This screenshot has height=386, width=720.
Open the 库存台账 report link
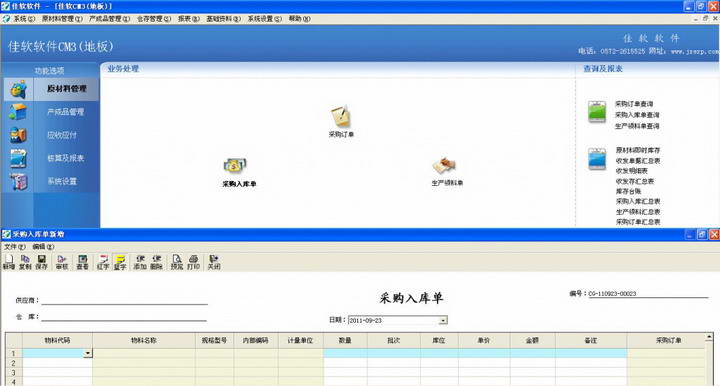[x=628, y=191]
